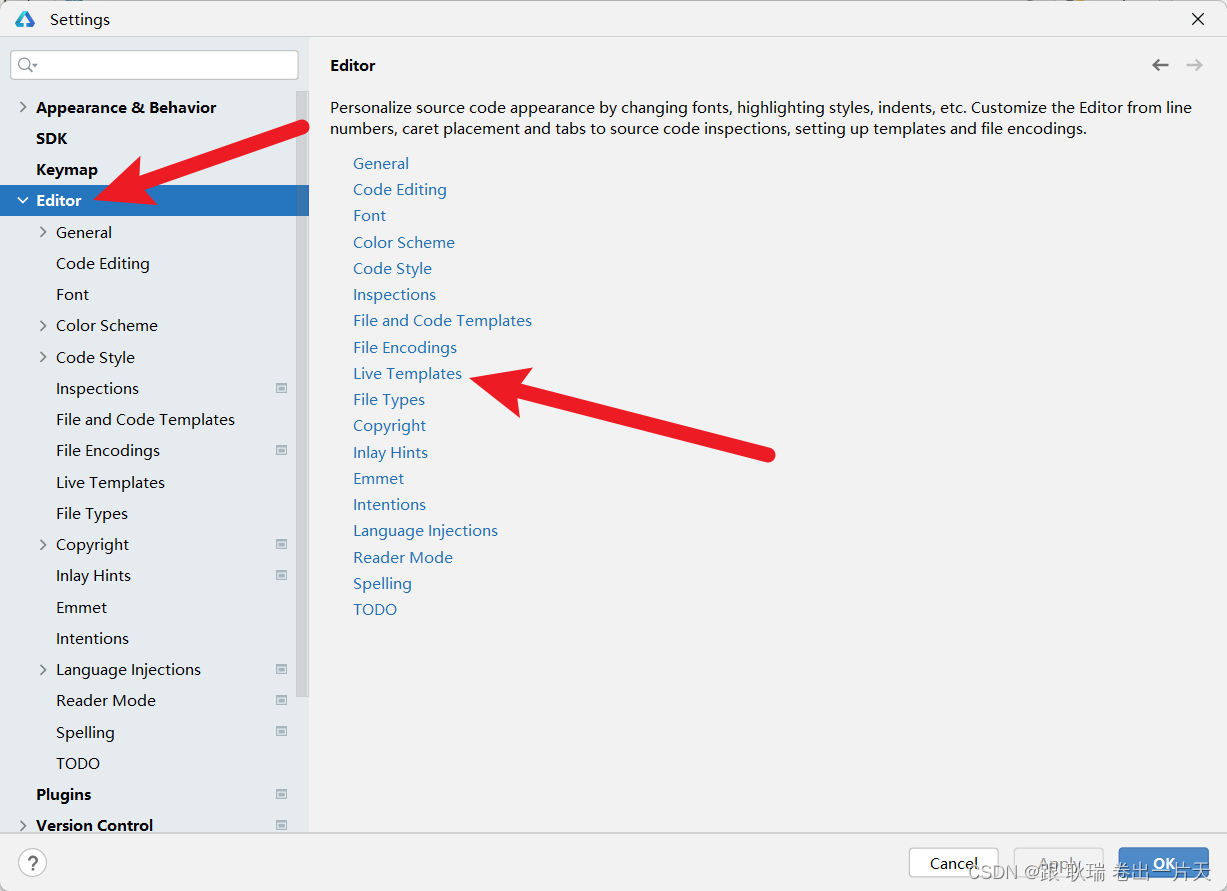
Task: Select File Types in the sidebar
Action: pyautogui.click(x=92, y=513)
